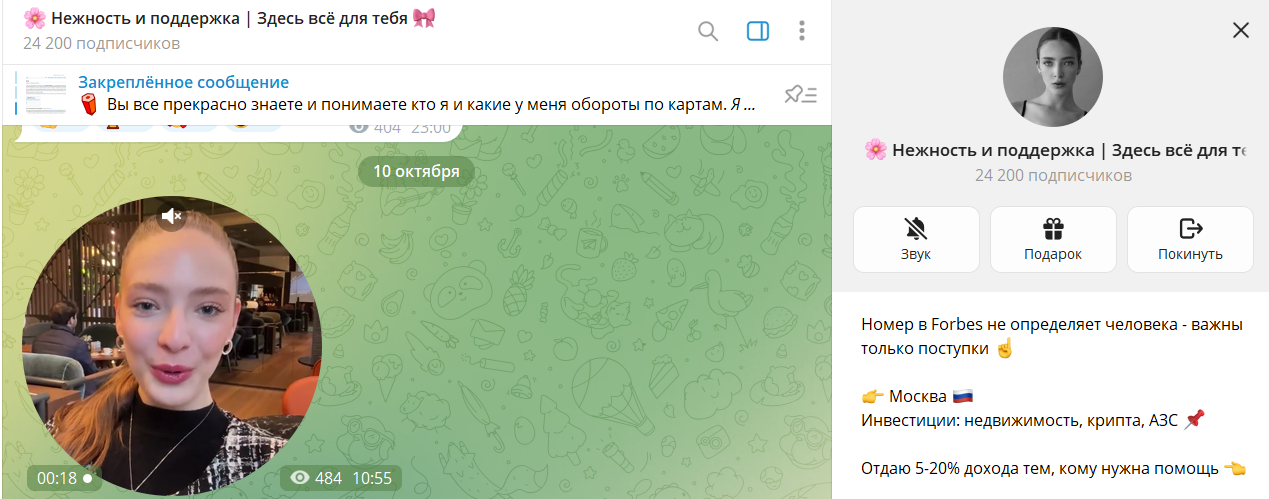The image size is (1269, 499).
Task: Close the channel info panel
Action: click(x=1241, y=30)
